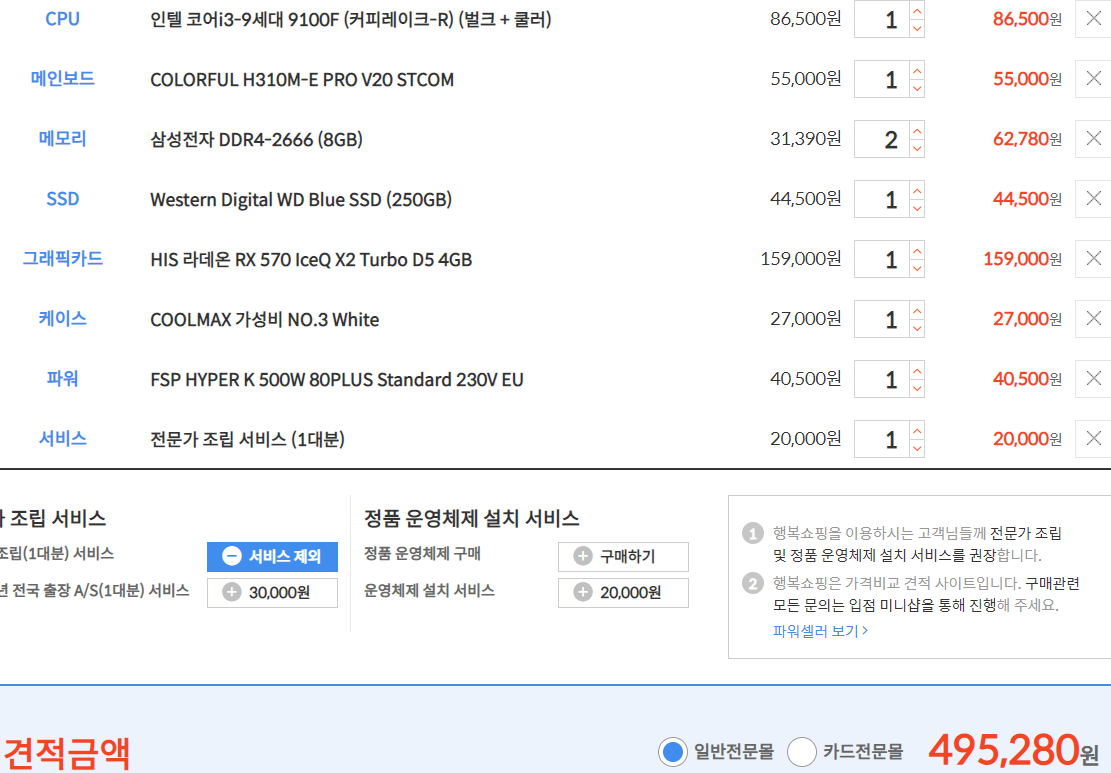The image size is (1111, 773).
Task: Increase 서비스 quantity with up arrow
Action: 917,431
